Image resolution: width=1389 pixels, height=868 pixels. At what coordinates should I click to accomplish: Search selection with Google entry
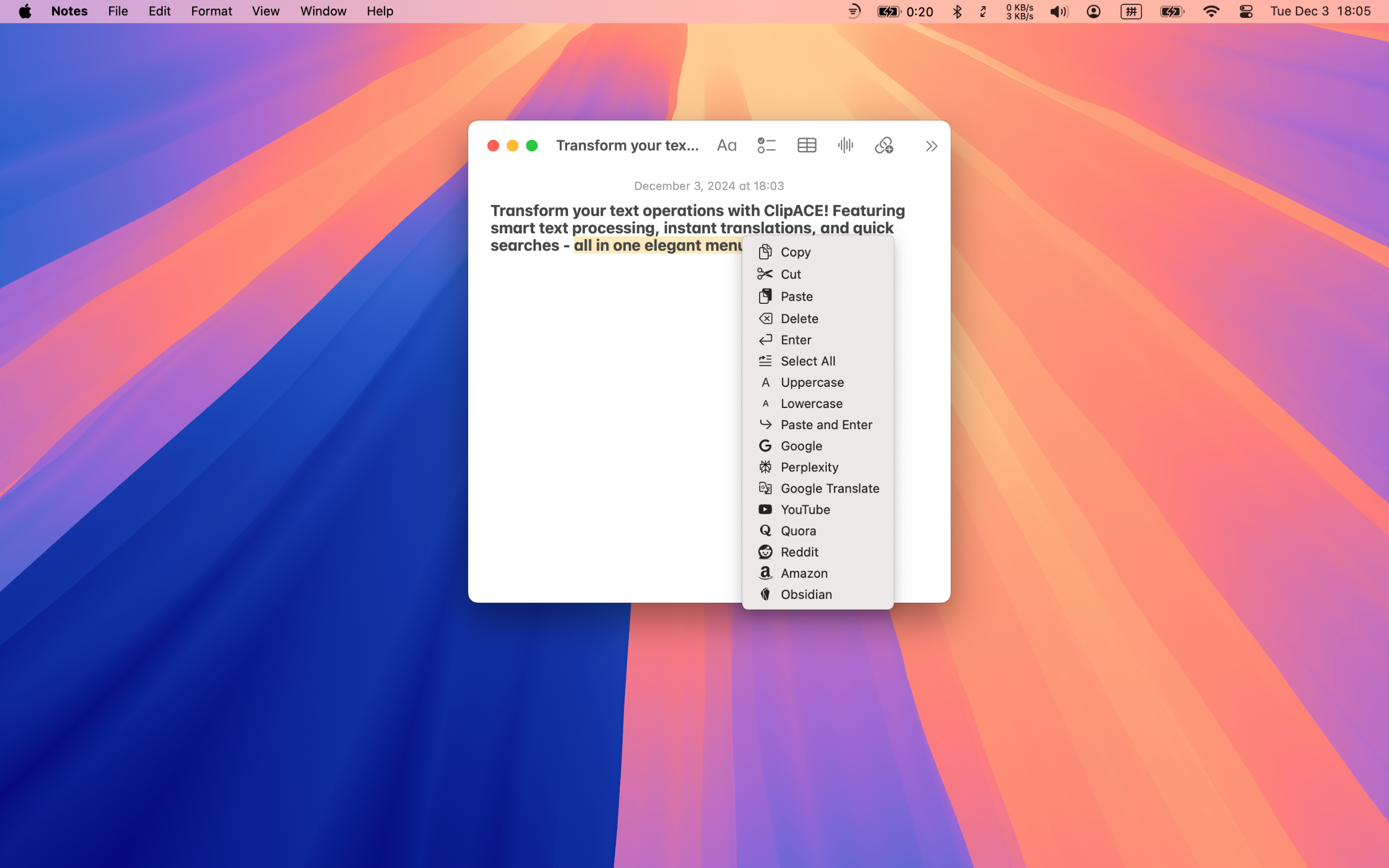pyautogui.click(x=817, y=446)
